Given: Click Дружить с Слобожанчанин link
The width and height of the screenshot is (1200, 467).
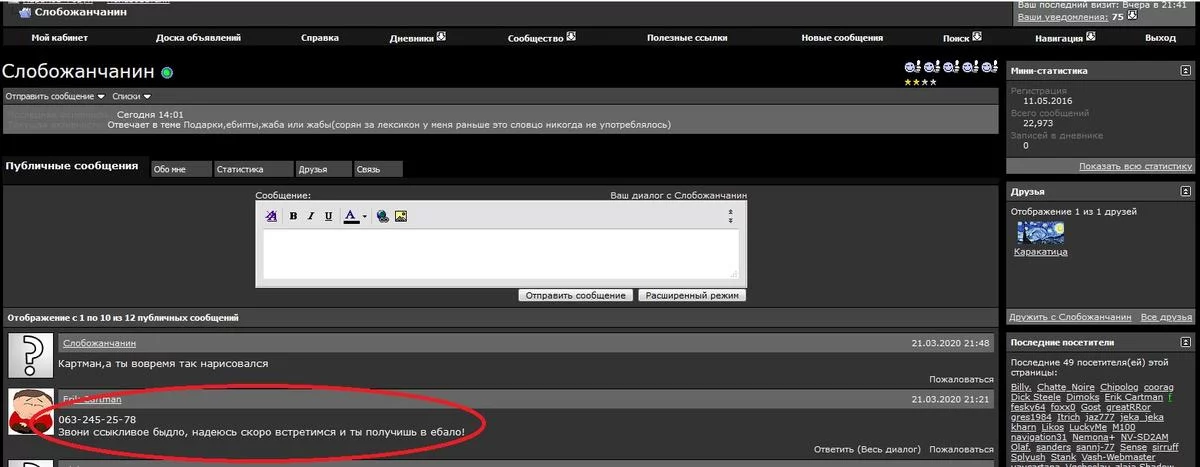Looking at the screenshot, I should [1070, 317].
